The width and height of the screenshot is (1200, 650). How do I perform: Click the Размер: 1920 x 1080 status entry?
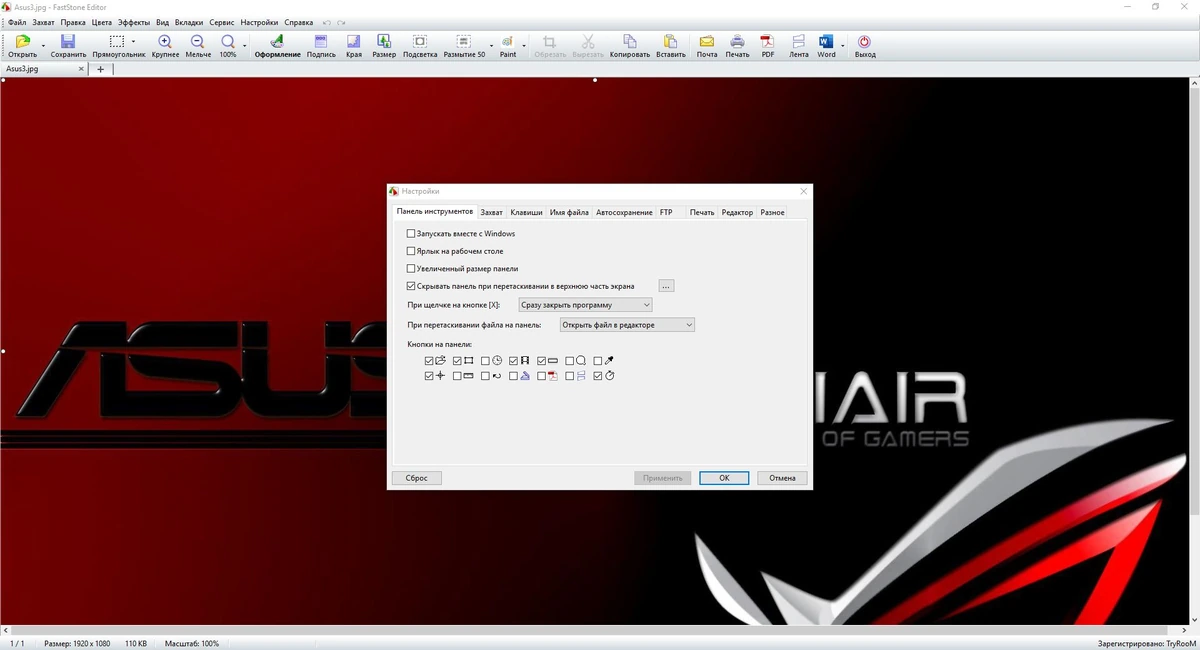77,644
